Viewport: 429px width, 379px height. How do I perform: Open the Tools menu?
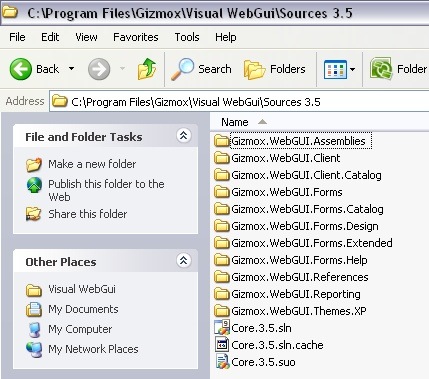187,37
